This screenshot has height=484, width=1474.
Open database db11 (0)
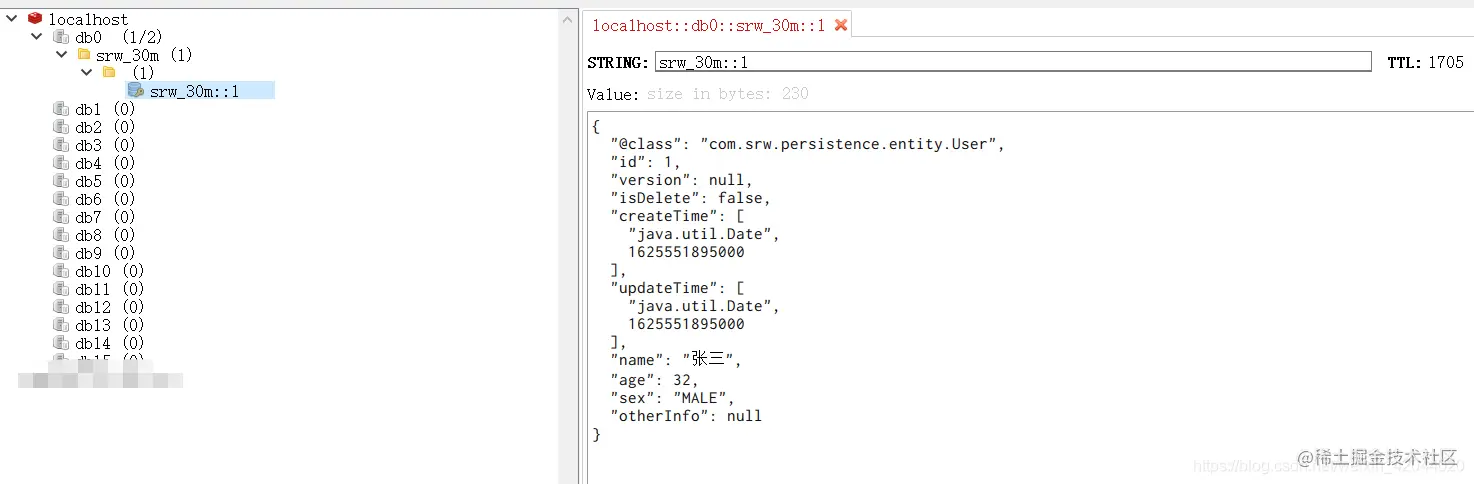point(110,289)
